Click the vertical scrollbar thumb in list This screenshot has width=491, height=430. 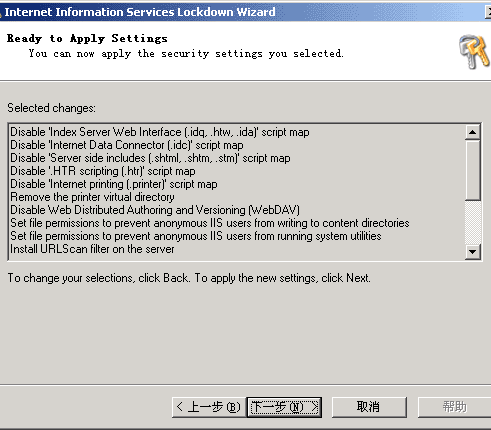tap(472, 170)
